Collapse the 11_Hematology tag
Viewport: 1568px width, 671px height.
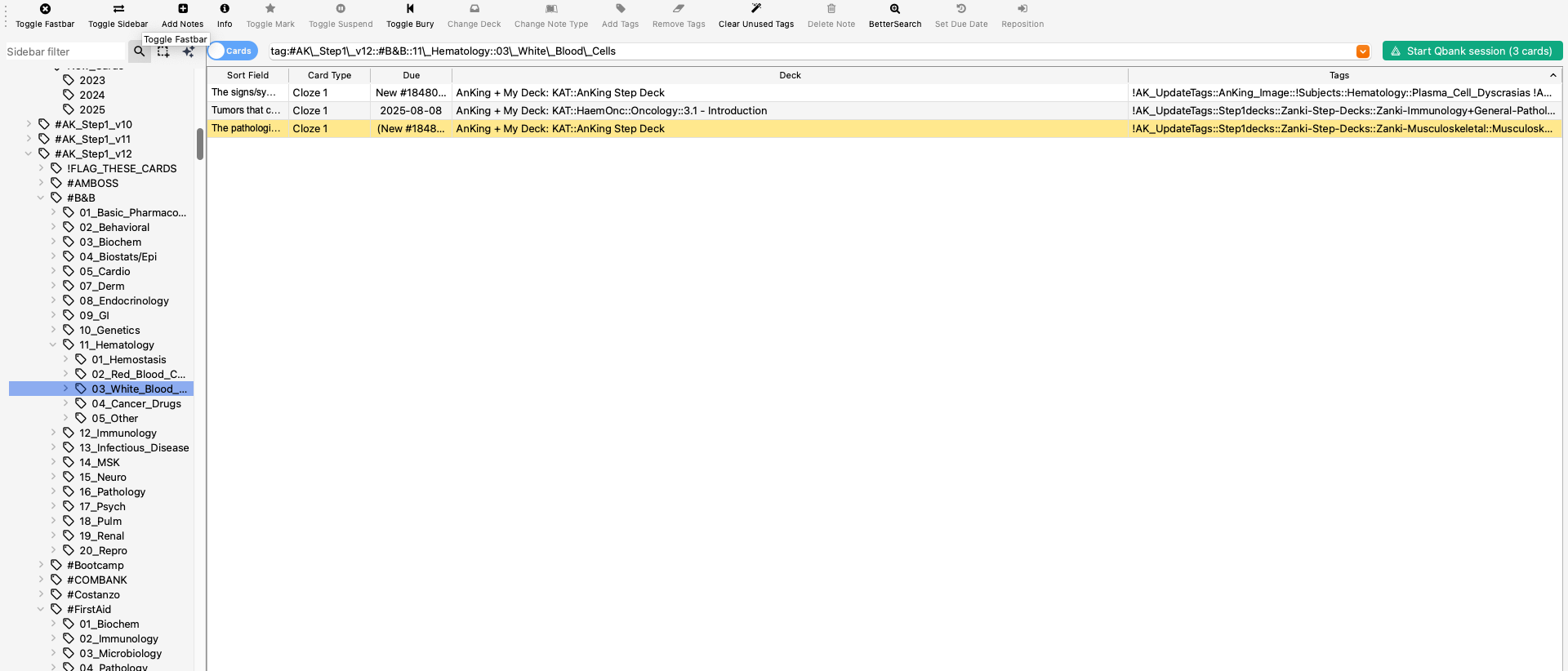pos(54,345)
